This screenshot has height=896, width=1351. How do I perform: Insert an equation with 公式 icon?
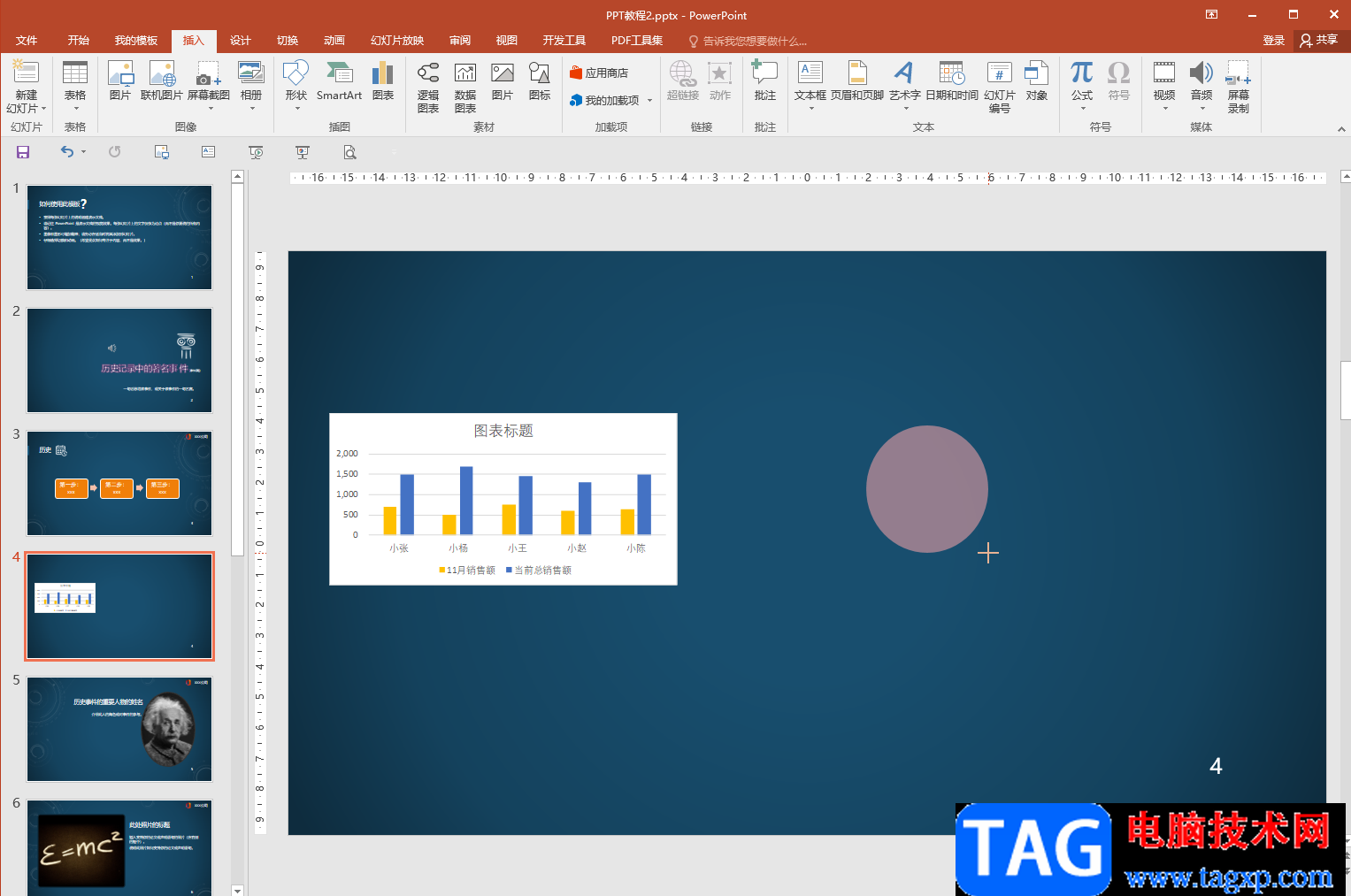coord(1081,73)
